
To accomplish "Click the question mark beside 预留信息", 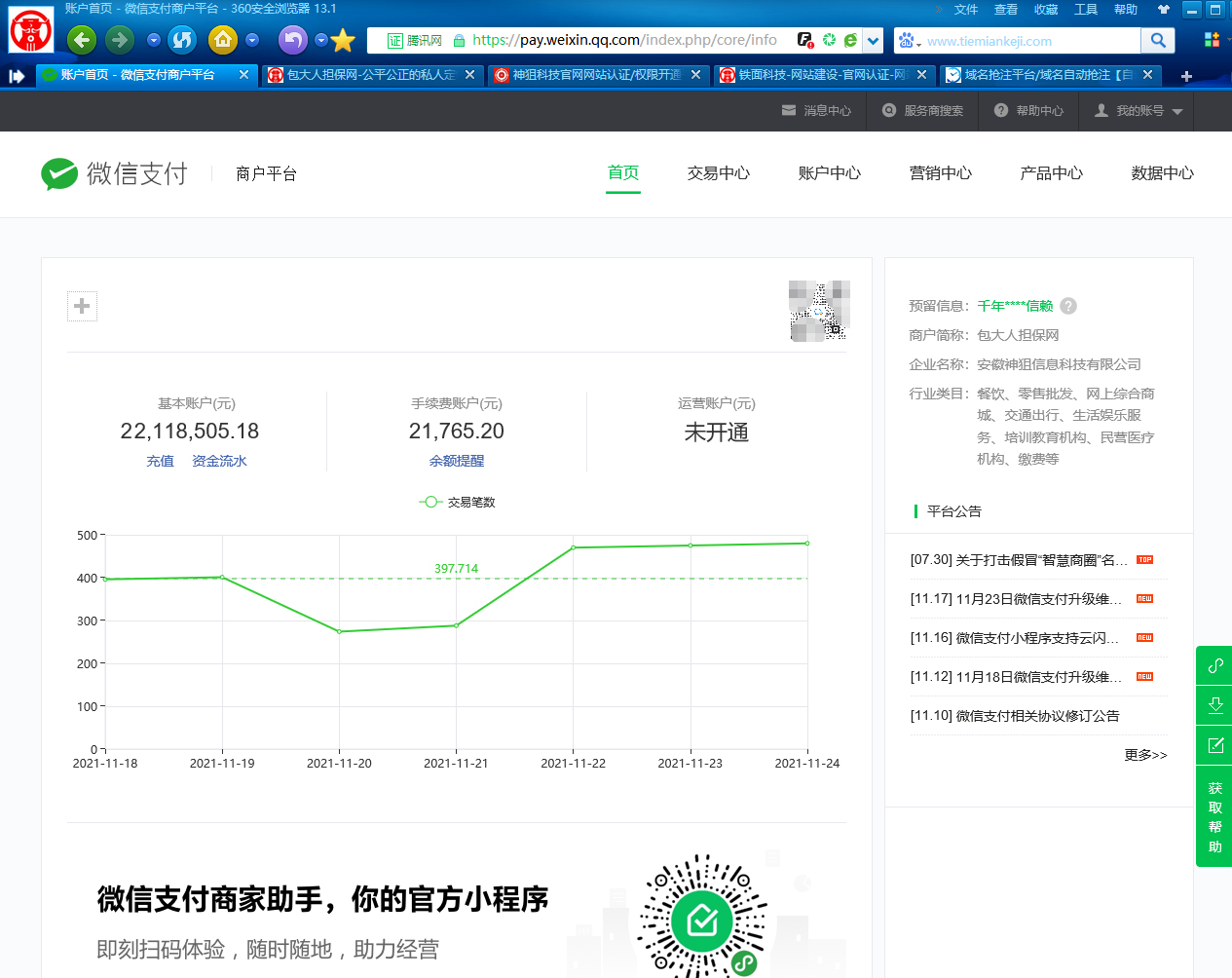I will pyautogui.click(x=1068, y=306).
